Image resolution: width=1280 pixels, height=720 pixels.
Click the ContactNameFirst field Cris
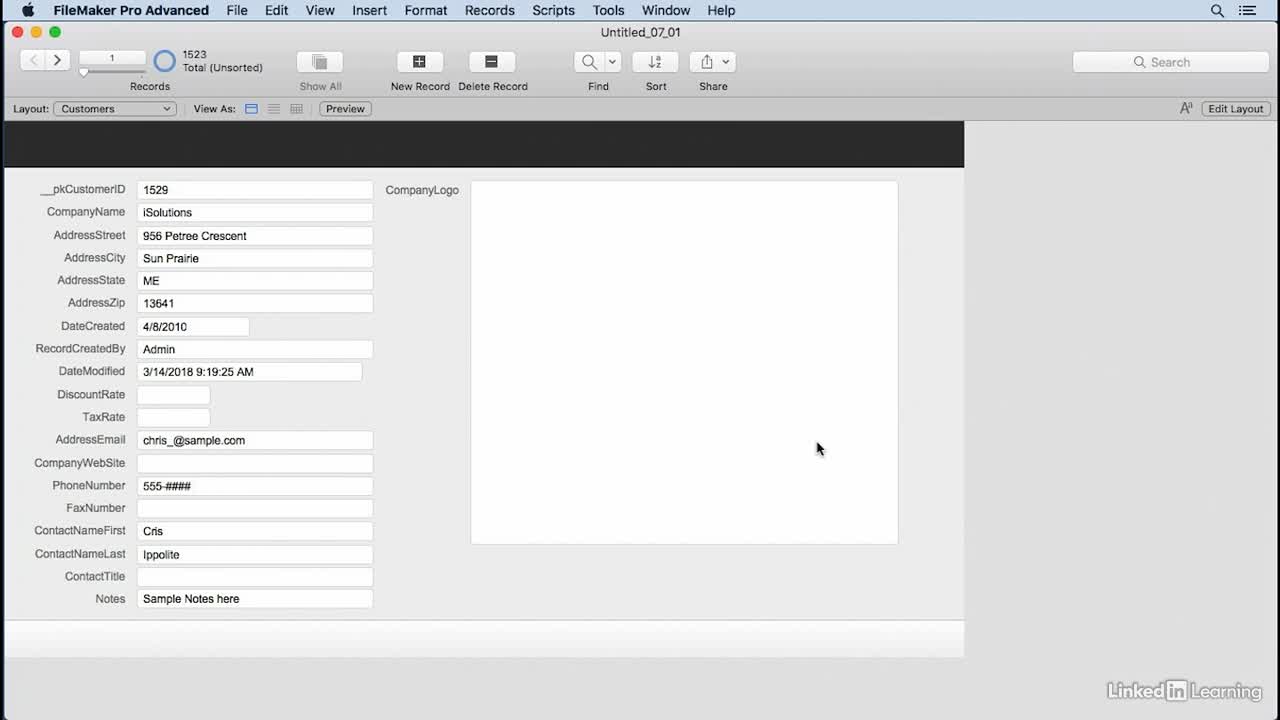(x=255, y=531)
